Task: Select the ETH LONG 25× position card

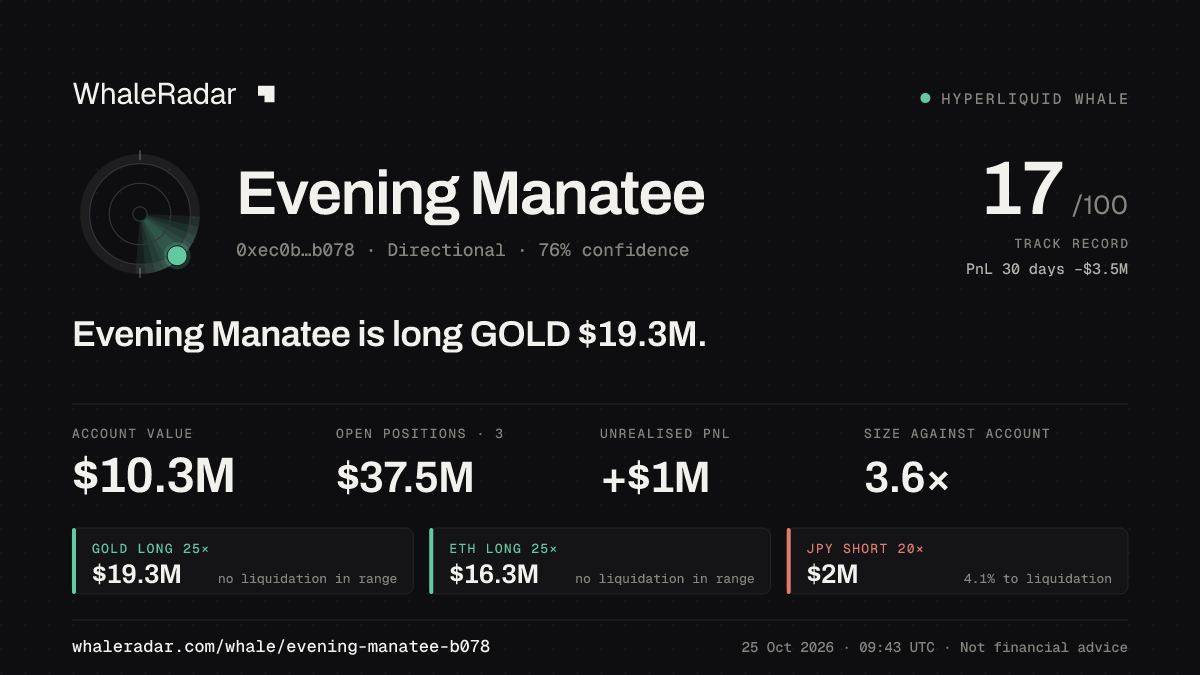Action: (600, 561)
